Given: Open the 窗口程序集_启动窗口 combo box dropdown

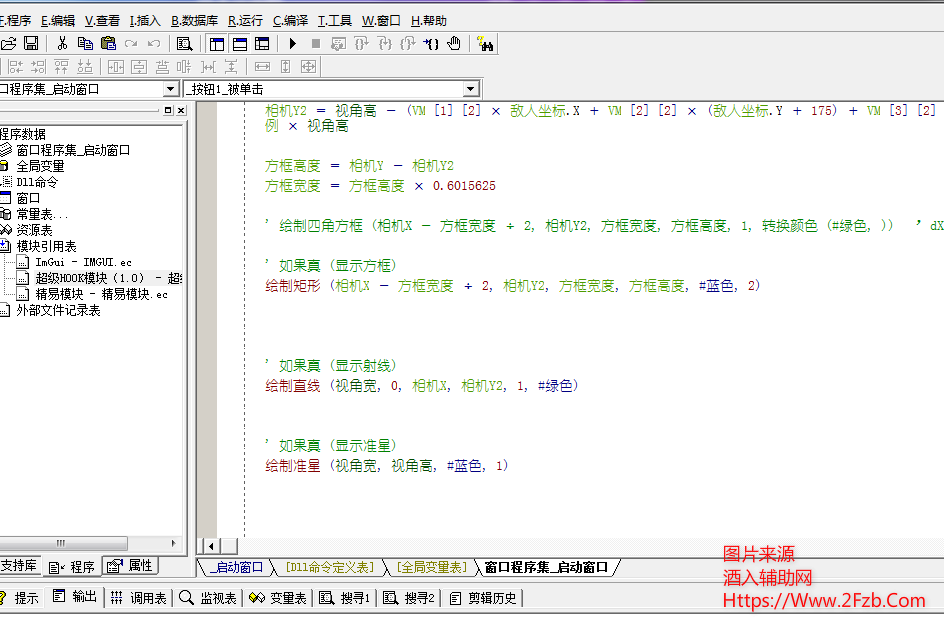Looking at the screenshot, I should (x=171, y=89).
